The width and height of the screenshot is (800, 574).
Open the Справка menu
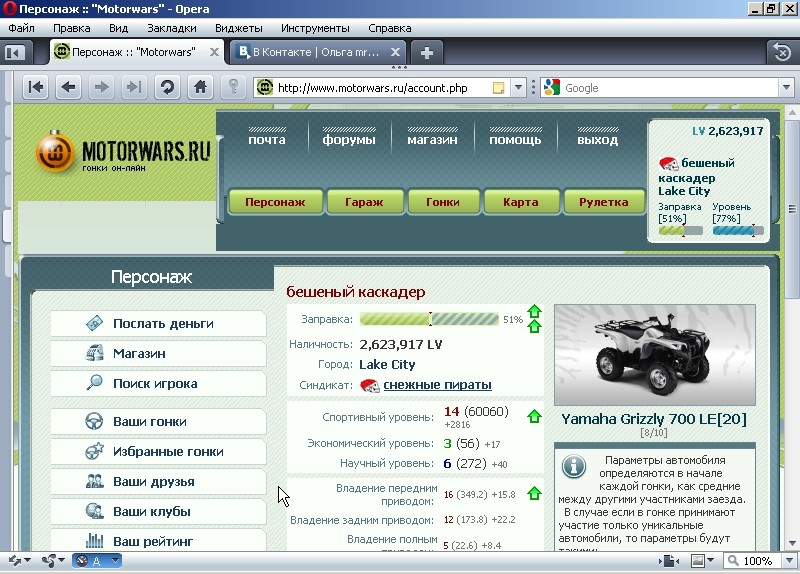click(x=390, y=28)
